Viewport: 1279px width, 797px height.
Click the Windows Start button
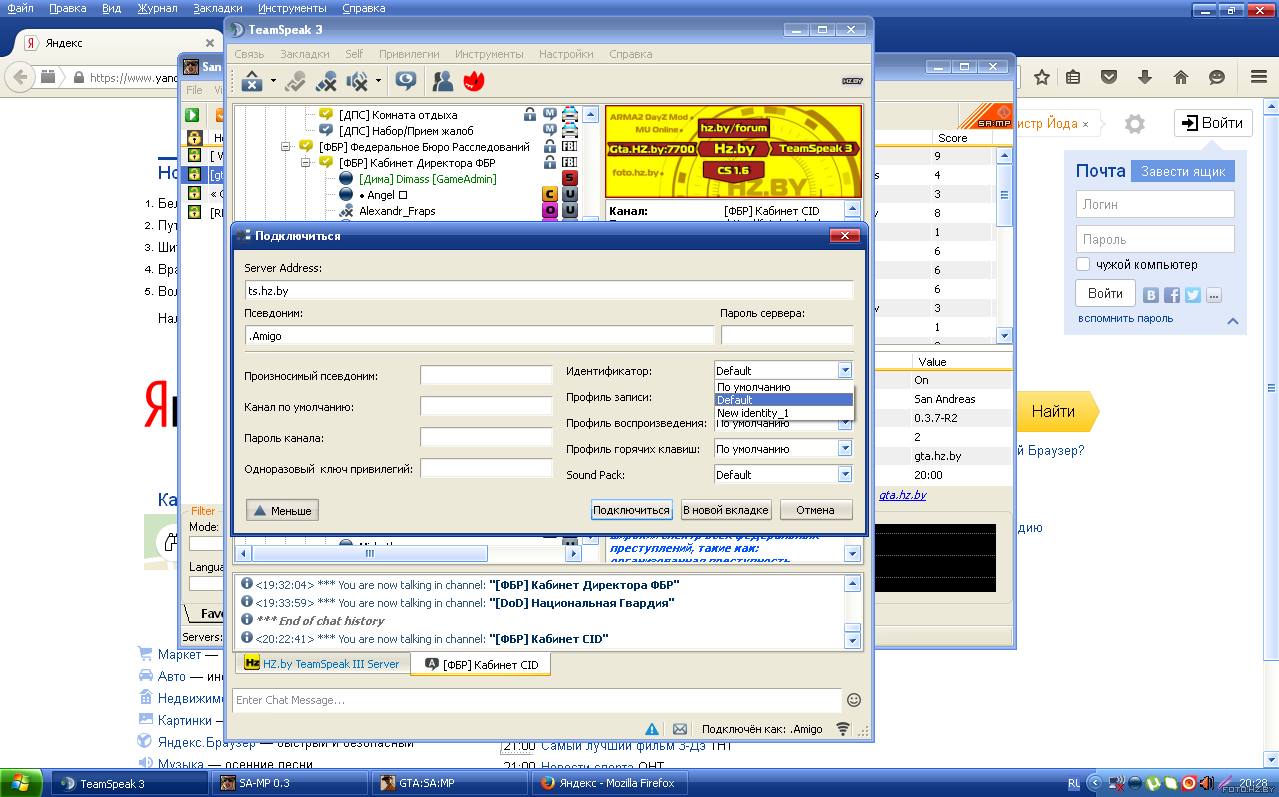[22, 783]
